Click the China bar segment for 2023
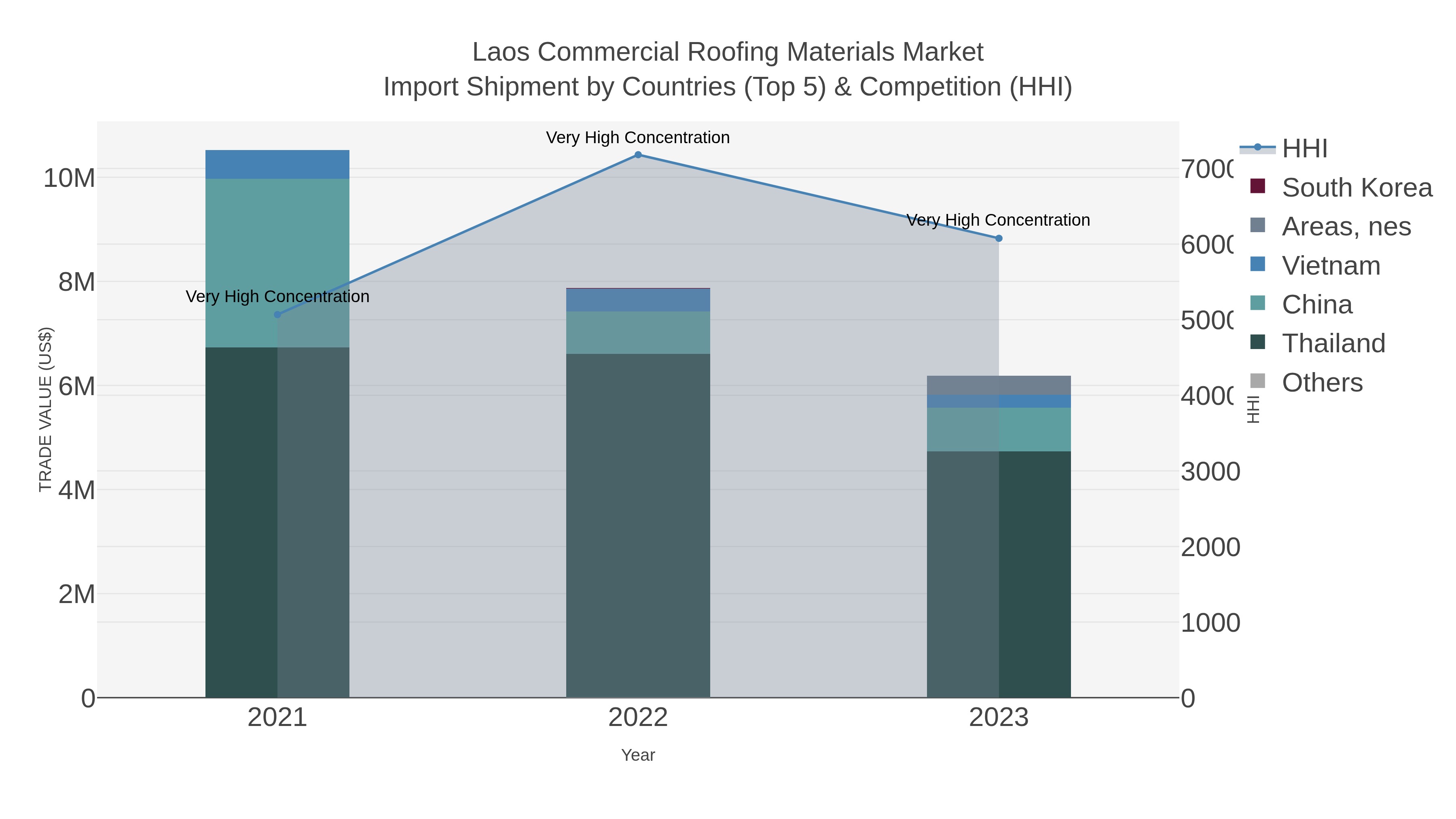This screenshot has width=1456, height=819. click(999, 430)
